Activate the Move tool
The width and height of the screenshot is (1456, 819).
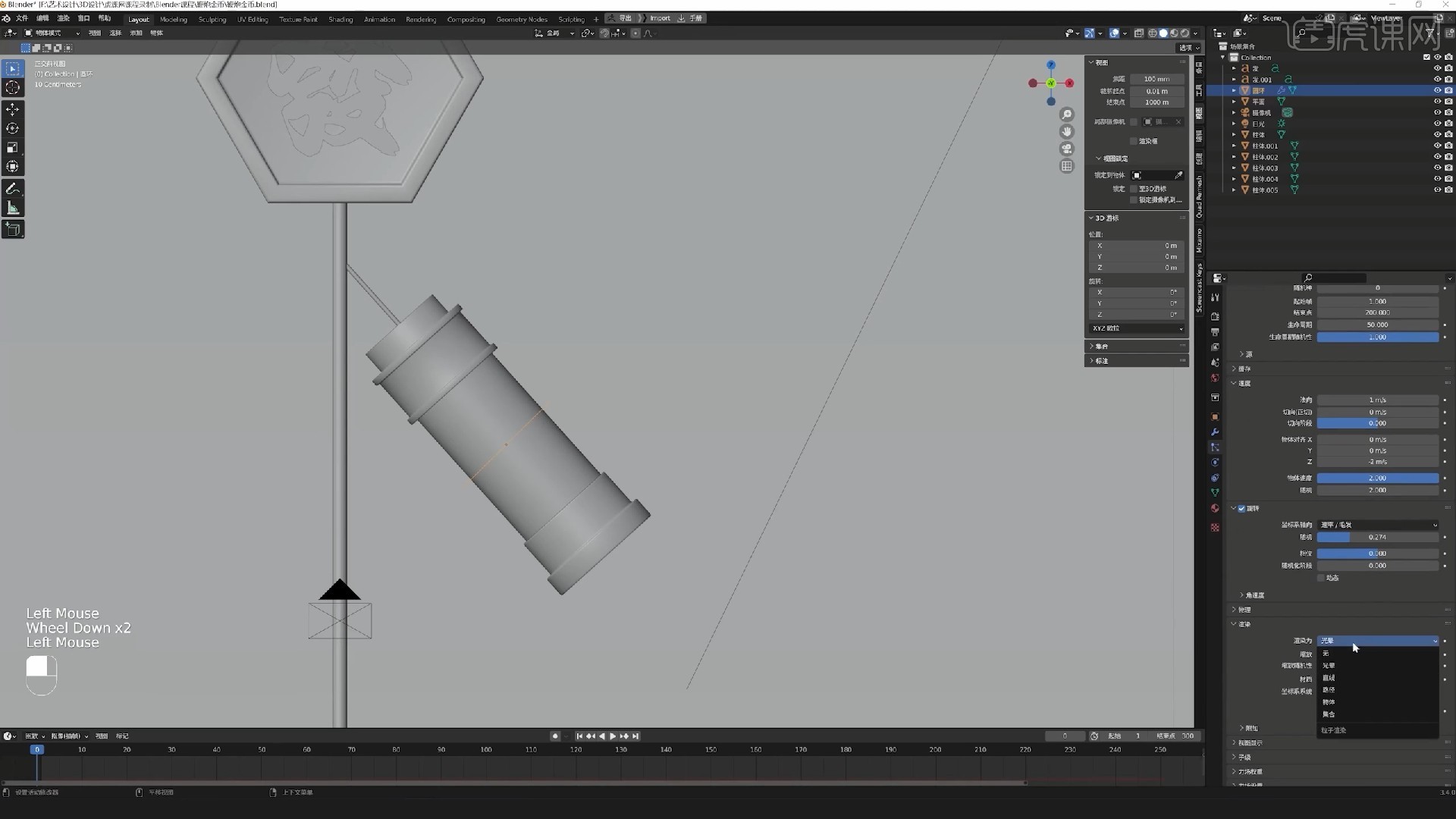pyautogui.click(x=13, y=110)
